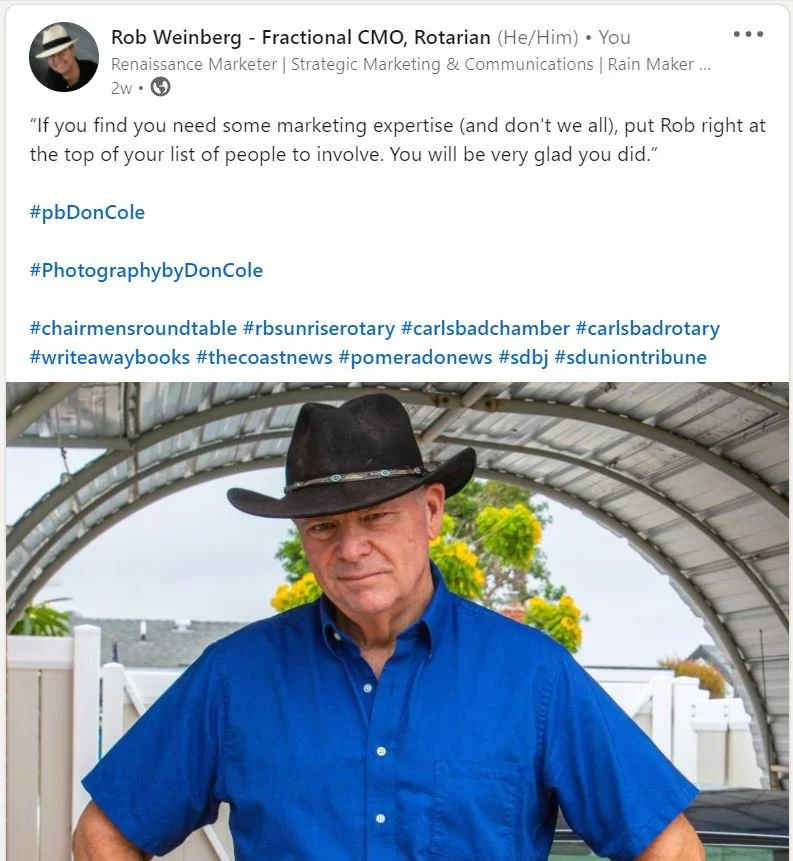
Task: Select the #sdbj hashtag
Action: point(523,357)
